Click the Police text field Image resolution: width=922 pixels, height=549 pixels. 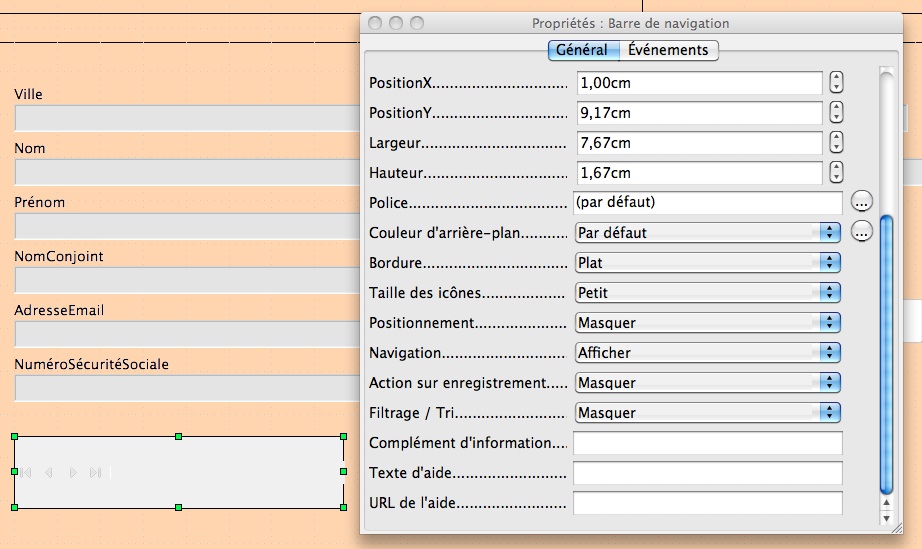tap(707, 202)
